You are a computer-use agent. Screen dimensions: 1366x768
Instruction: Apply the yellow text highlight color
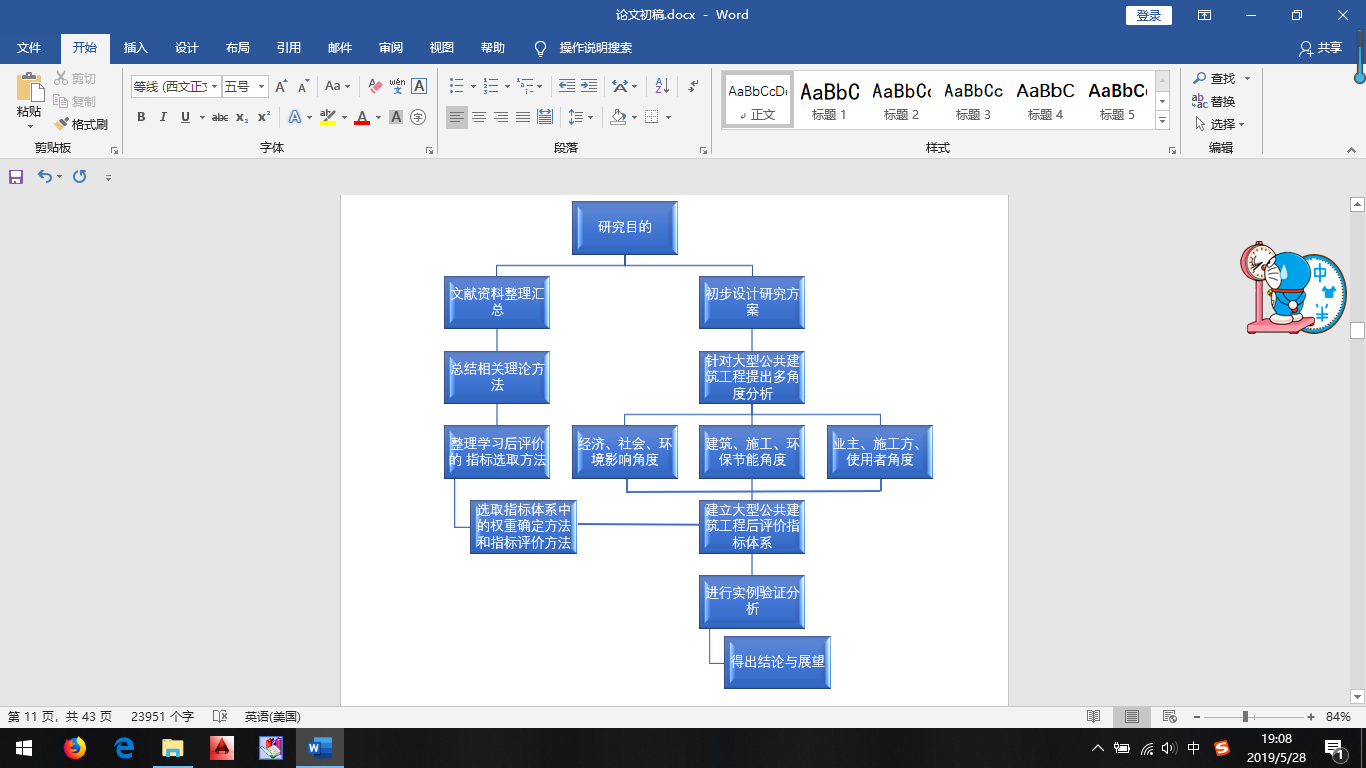[x=328, y=117]
